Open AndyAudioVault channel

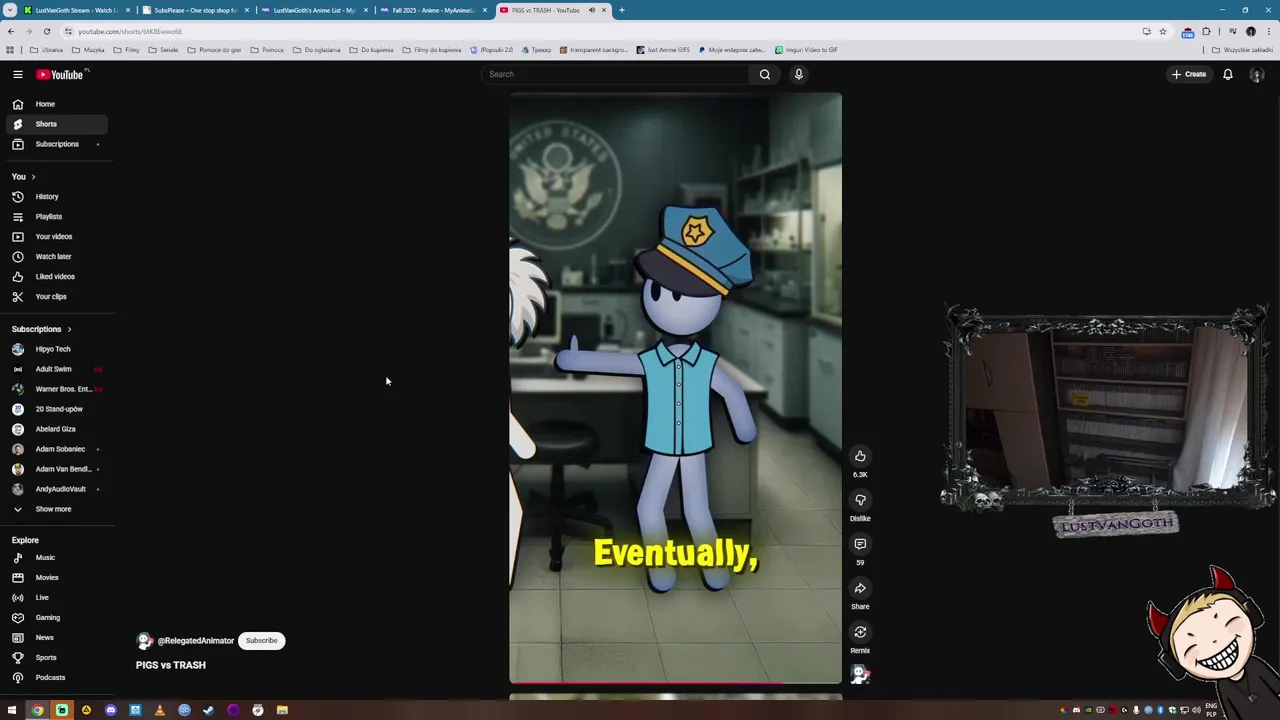click(57, 489)
